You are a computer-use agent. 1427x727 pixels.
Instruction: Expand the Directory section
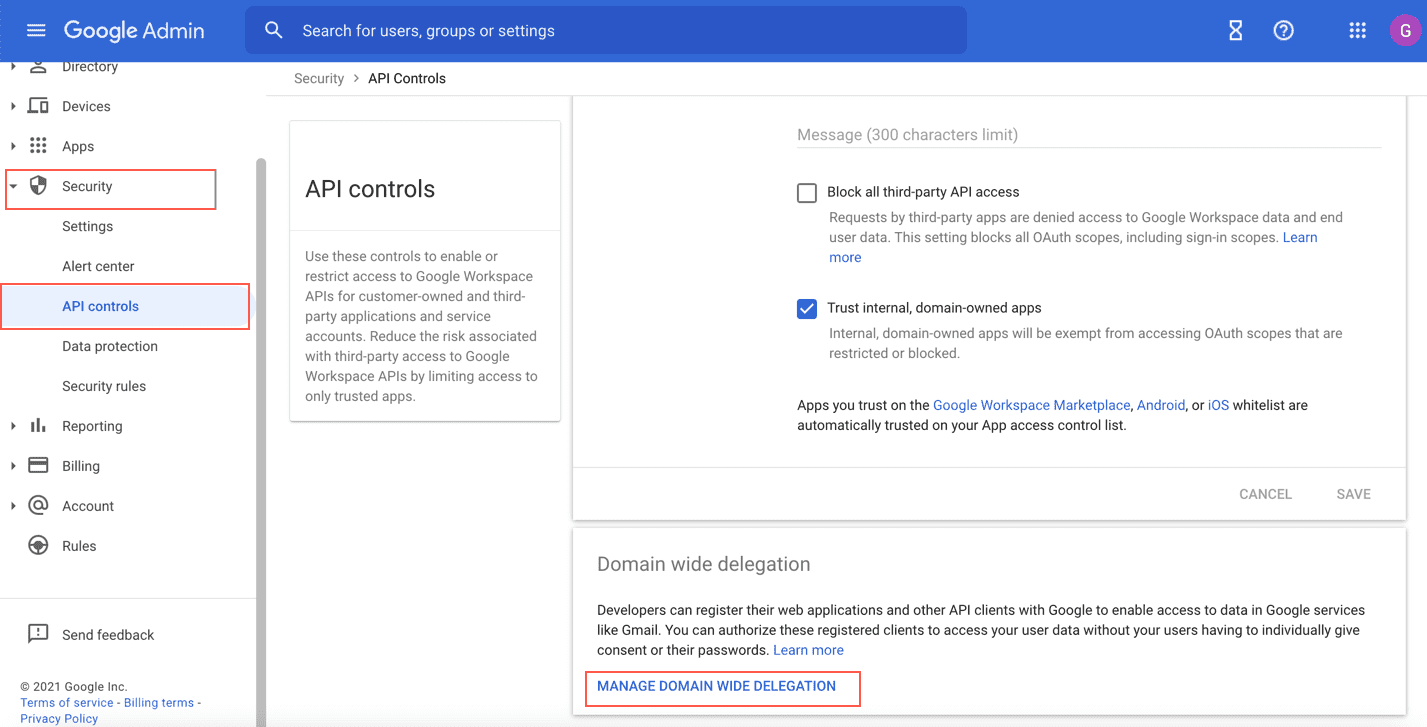[14, 66]
